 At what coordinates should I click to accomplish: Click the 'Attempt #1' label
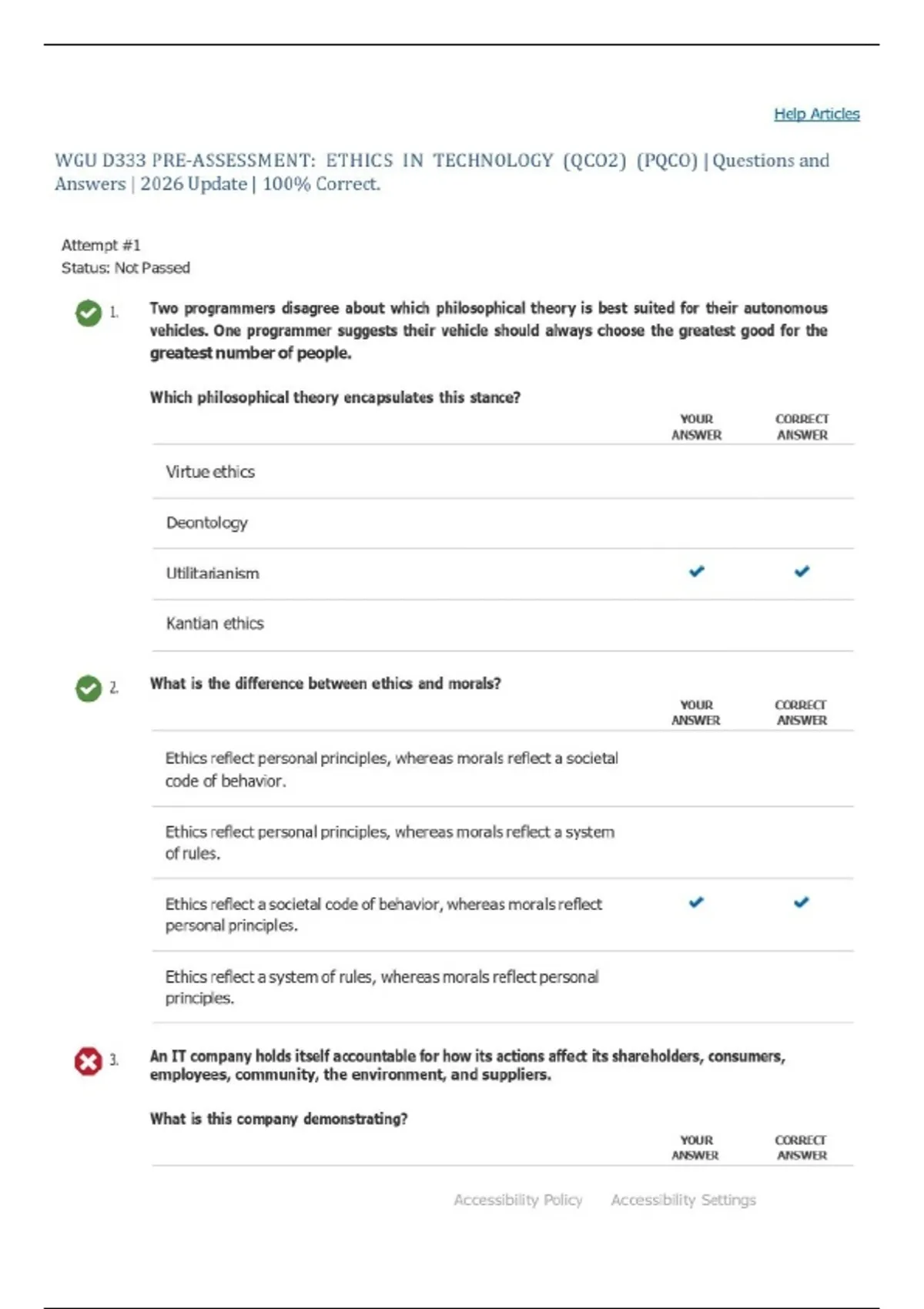pyautogui.click(x=101, y=245)
